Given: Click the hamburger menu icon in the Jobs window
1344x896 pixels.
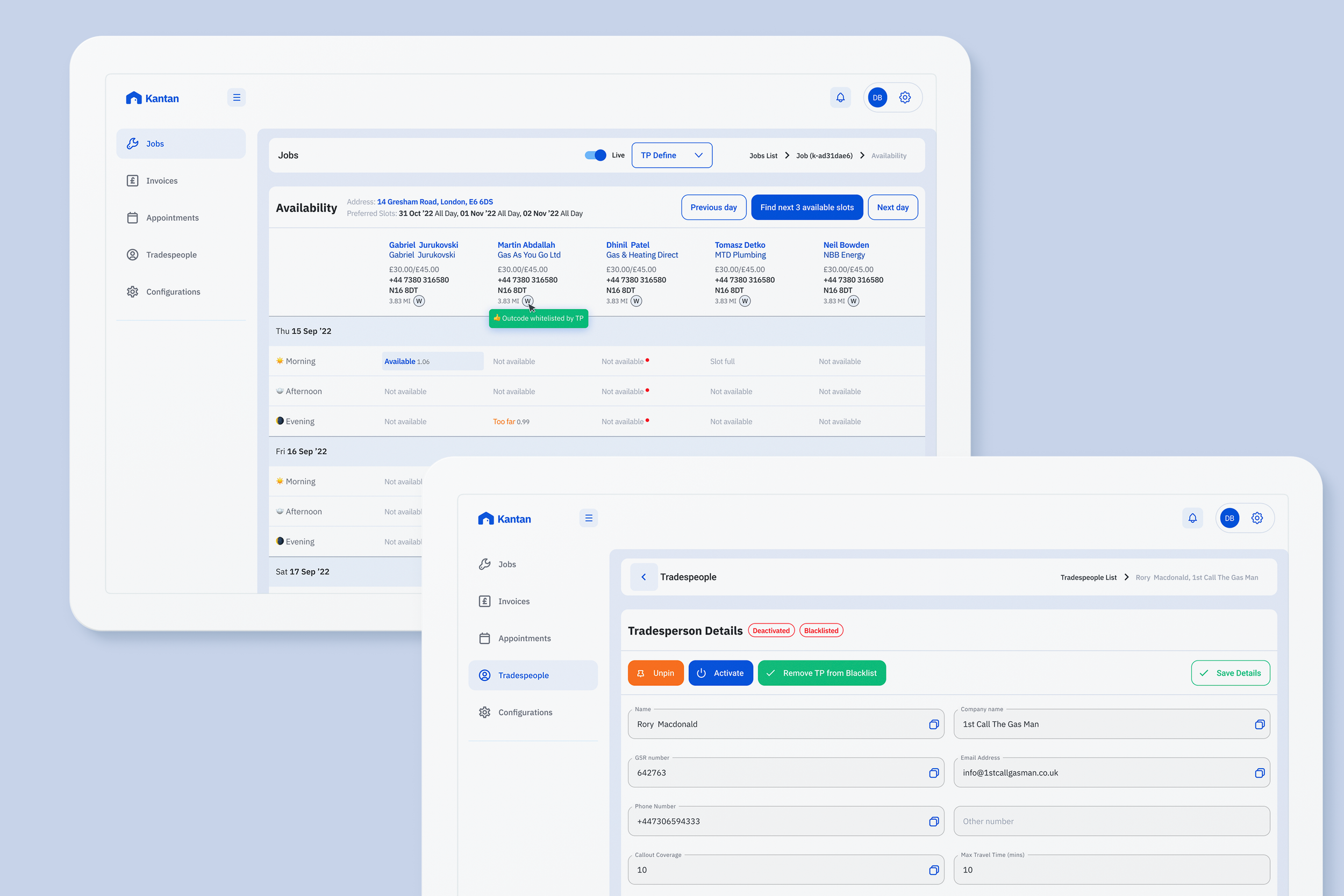Looking at the screenshot, I should pos(237,98).
